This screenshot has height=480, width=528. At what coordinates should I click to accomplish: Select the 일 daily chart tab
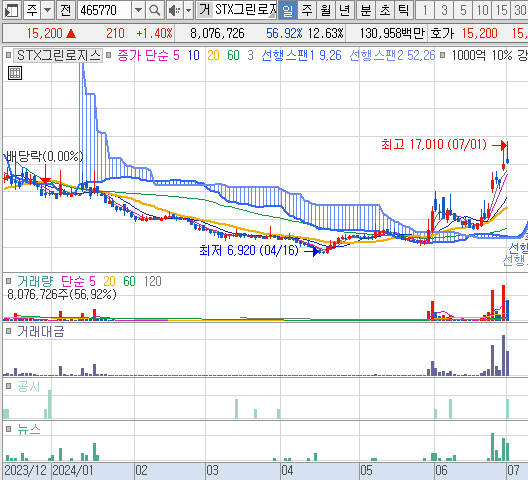288,10
